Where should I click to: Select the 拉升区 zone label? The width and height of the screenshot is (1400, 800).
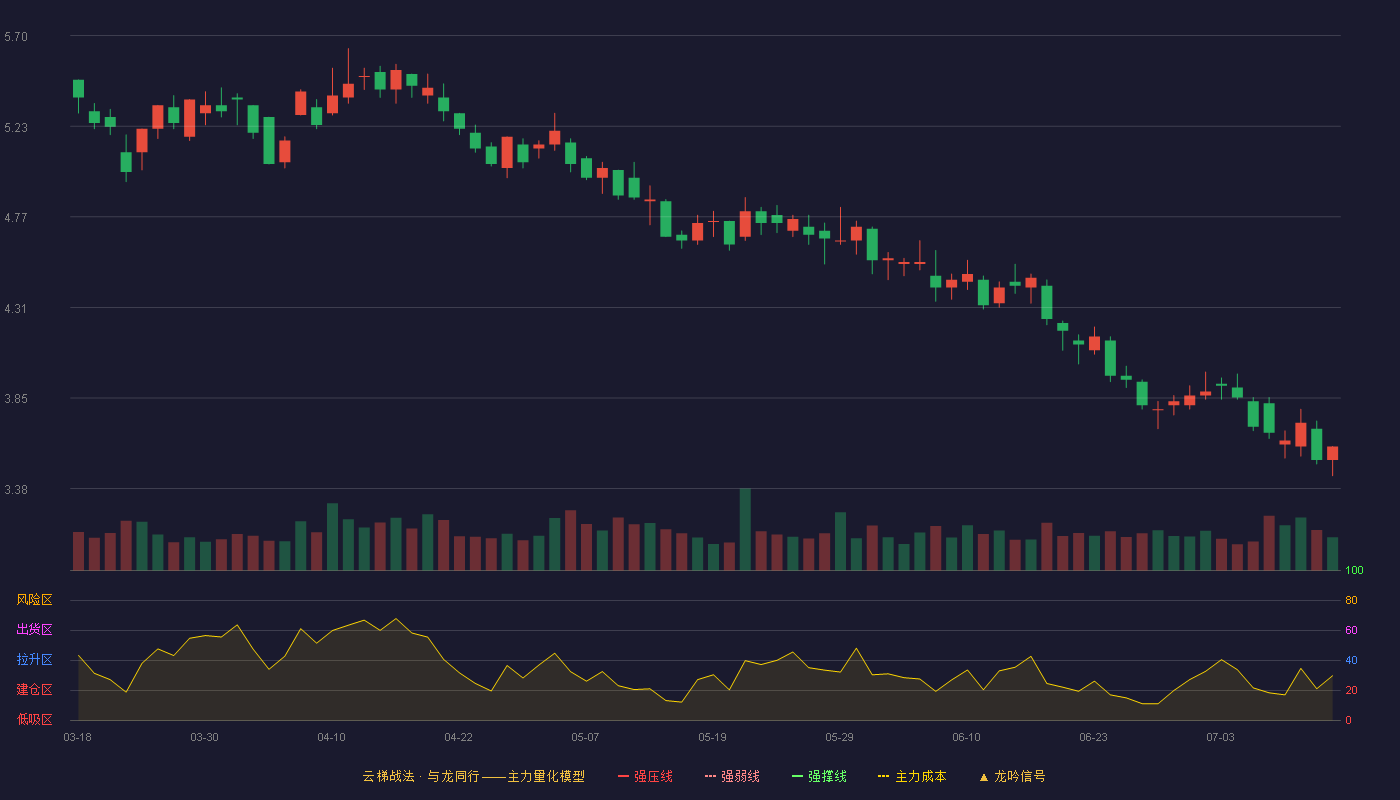(x=35, y=660)
